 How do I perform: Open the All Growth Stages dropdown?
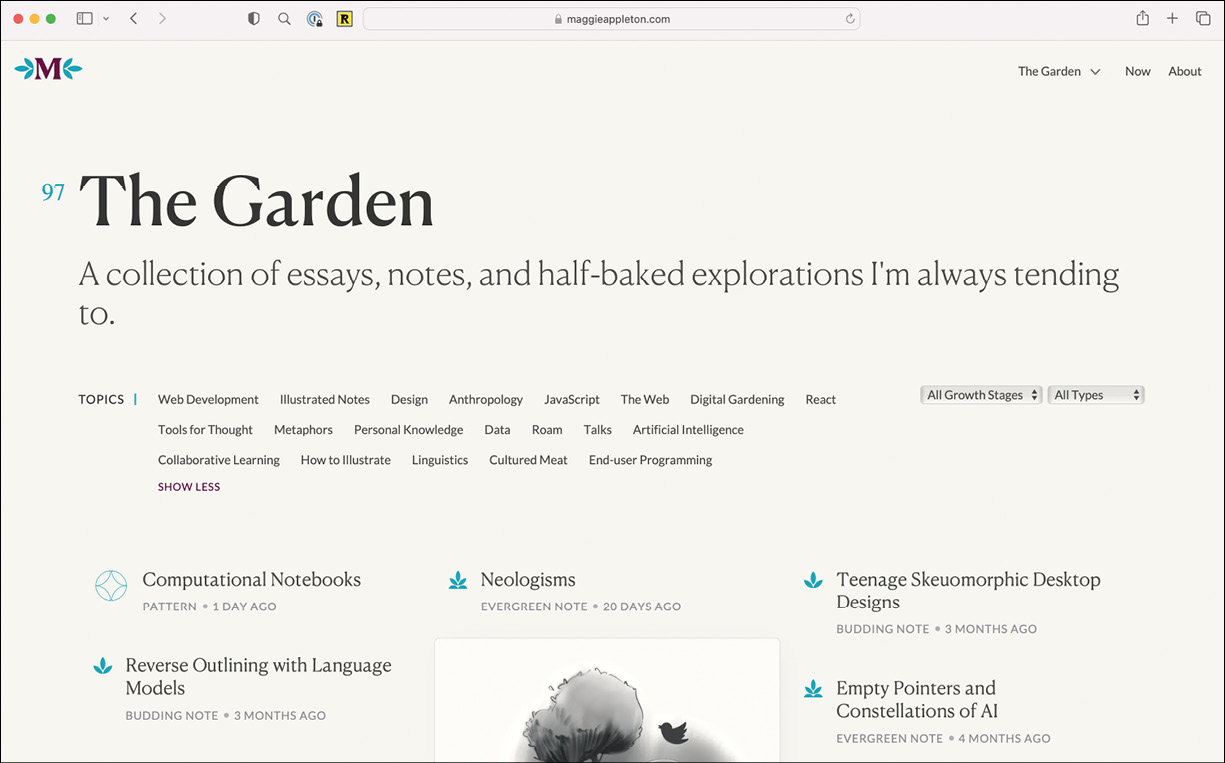(981, 395)
